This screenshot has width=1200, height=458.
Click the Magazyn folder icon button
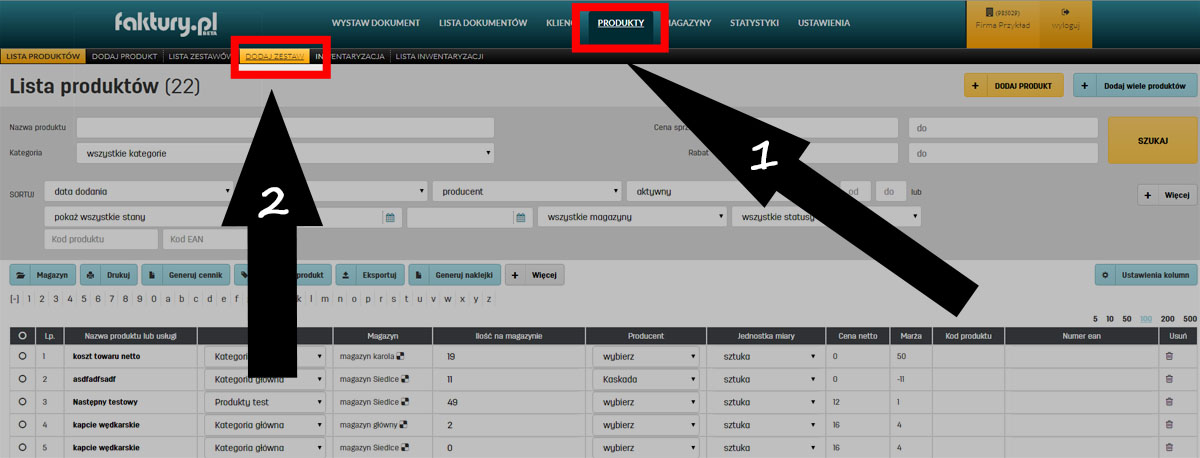(x=22, y=274)
